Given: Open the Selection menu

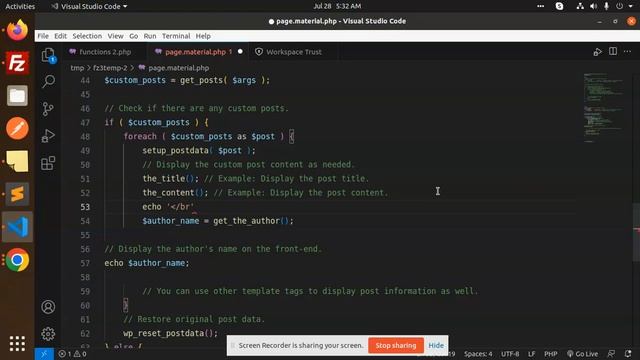Looking at the screenshot, I should click(87, 36).
